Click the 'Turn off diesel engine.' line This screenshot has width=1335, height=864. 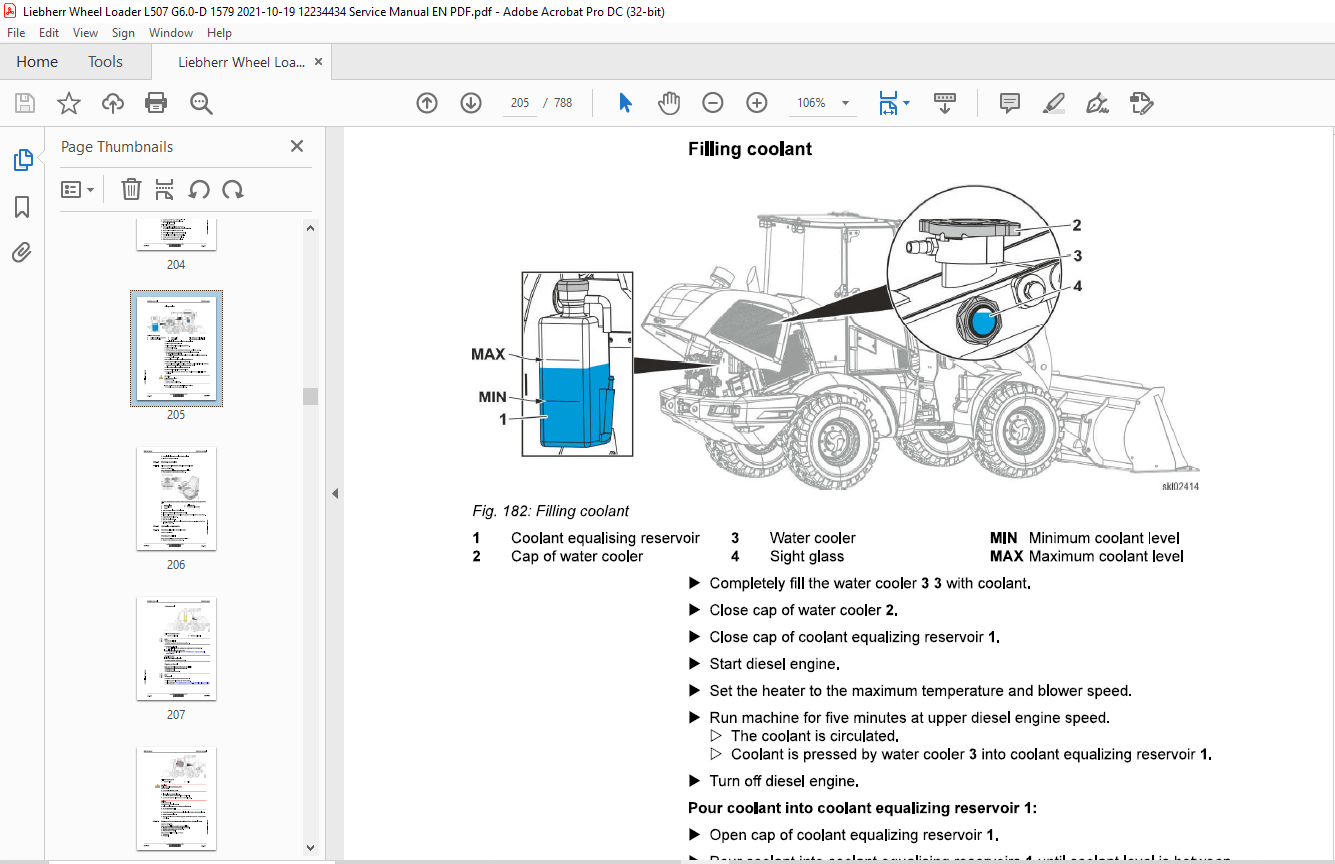click(784, 781)
